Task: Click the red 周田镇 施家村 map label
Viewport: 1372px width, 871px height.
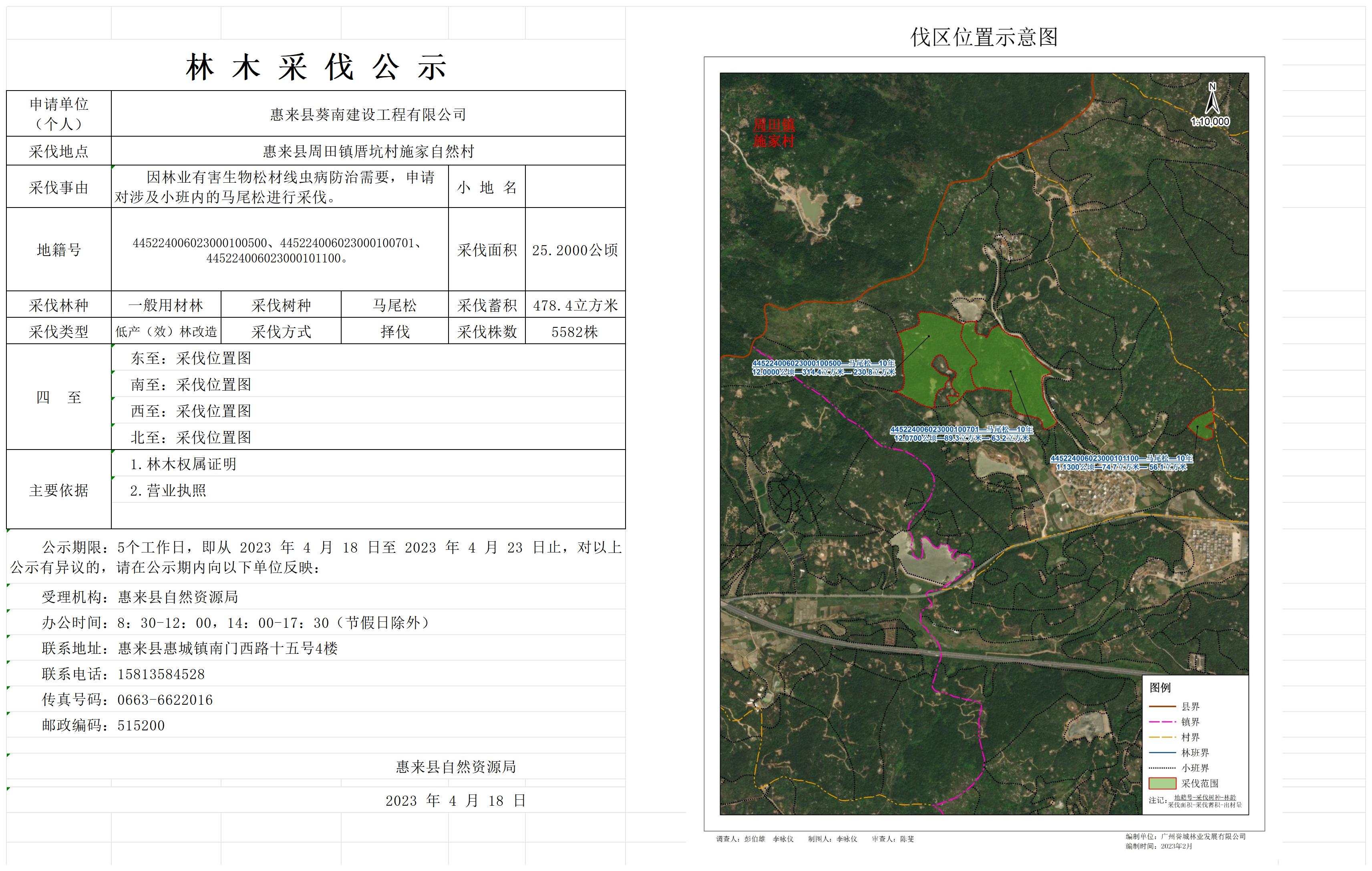Action: (774, 133)
